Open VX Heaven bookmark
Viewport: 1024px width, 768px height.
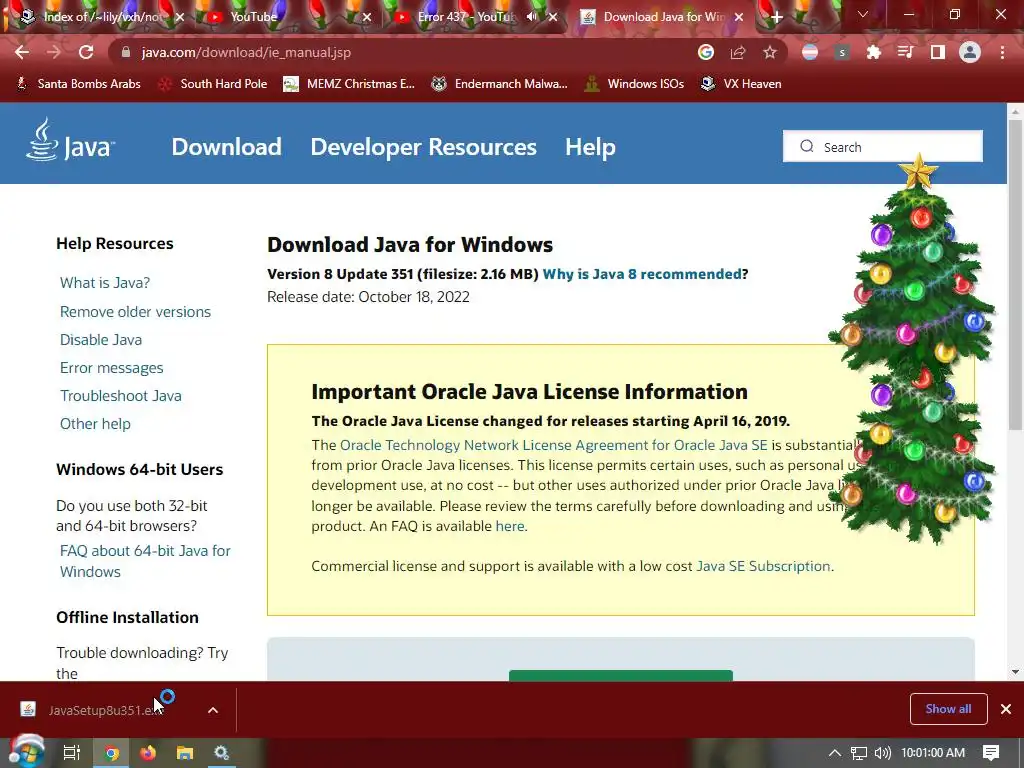click(x=741, y=84)
